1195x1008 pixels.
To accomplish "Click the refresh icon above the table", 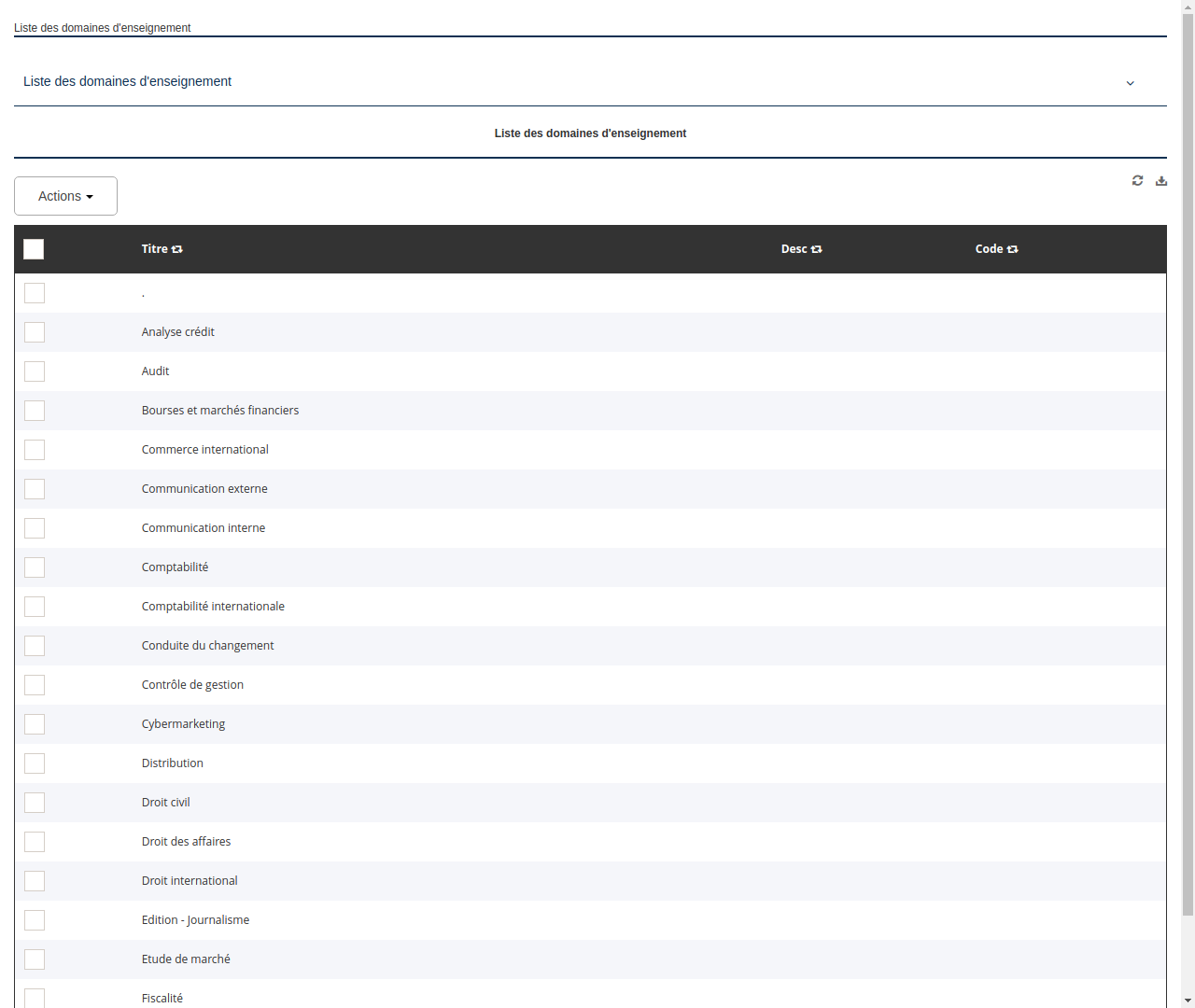I will [1137, 180].
